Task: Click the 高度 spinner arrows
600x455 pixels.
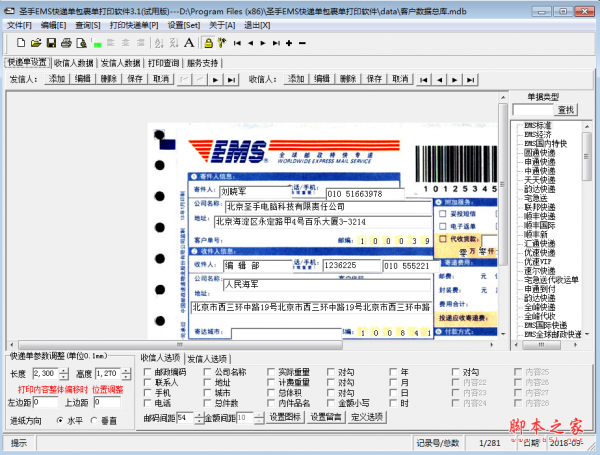Action: pyautogui.click(x=127, y=373)
